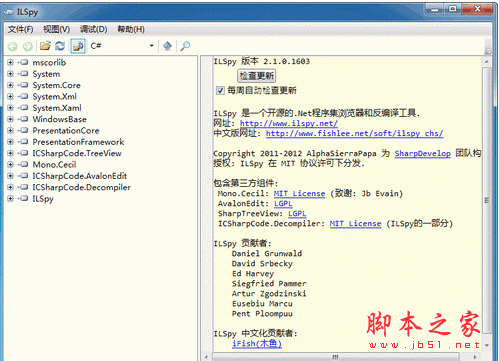This screenshot has width=499, height=361.
Task: Toggle the show internal types toolbar button
Action: 78,46
